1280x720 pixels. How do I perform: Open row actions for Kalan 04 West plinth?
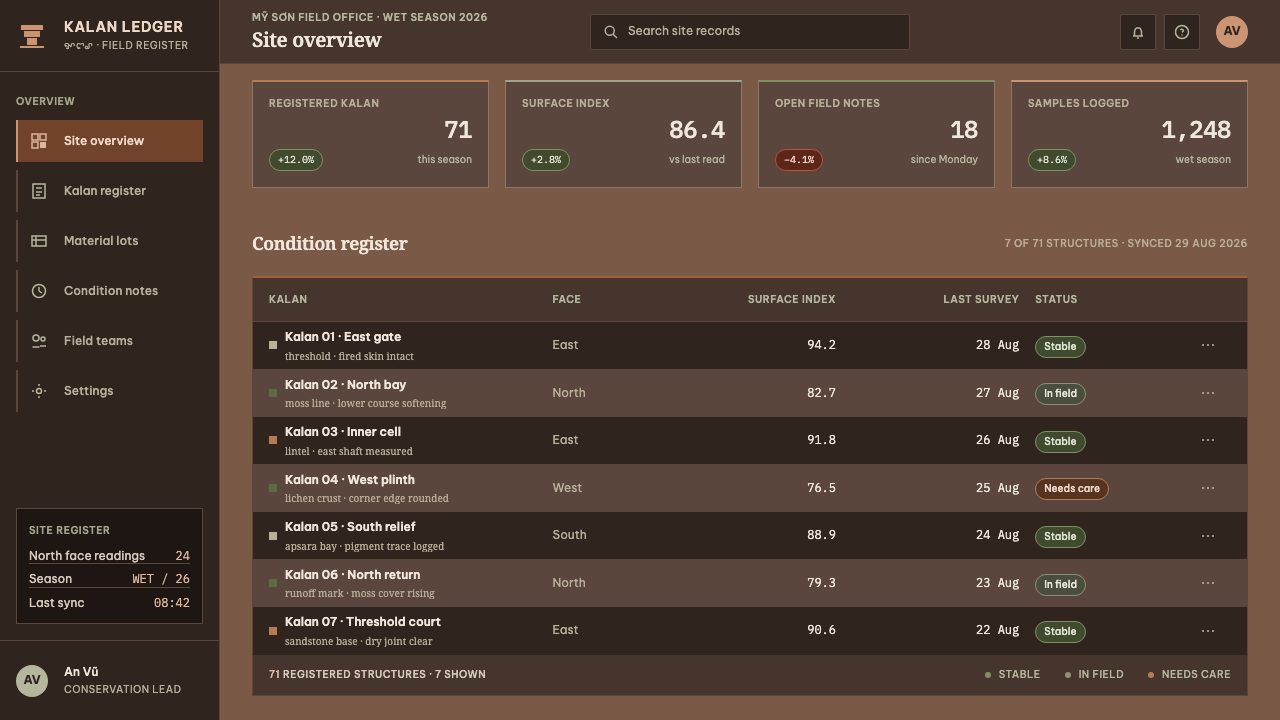point(1208,488)
